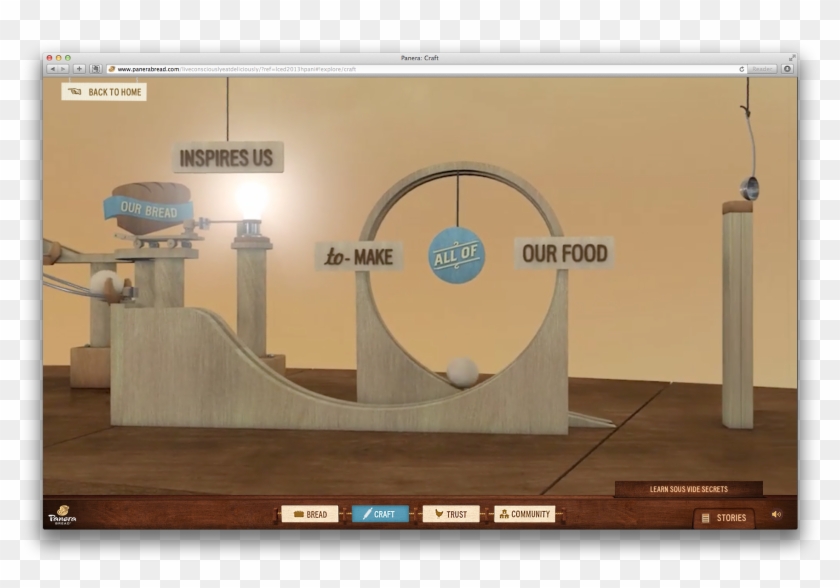Image resolution: width=840 pixels, height=588 pixels.
Task: Click the hanging spoon on rope
Action: 748,187
